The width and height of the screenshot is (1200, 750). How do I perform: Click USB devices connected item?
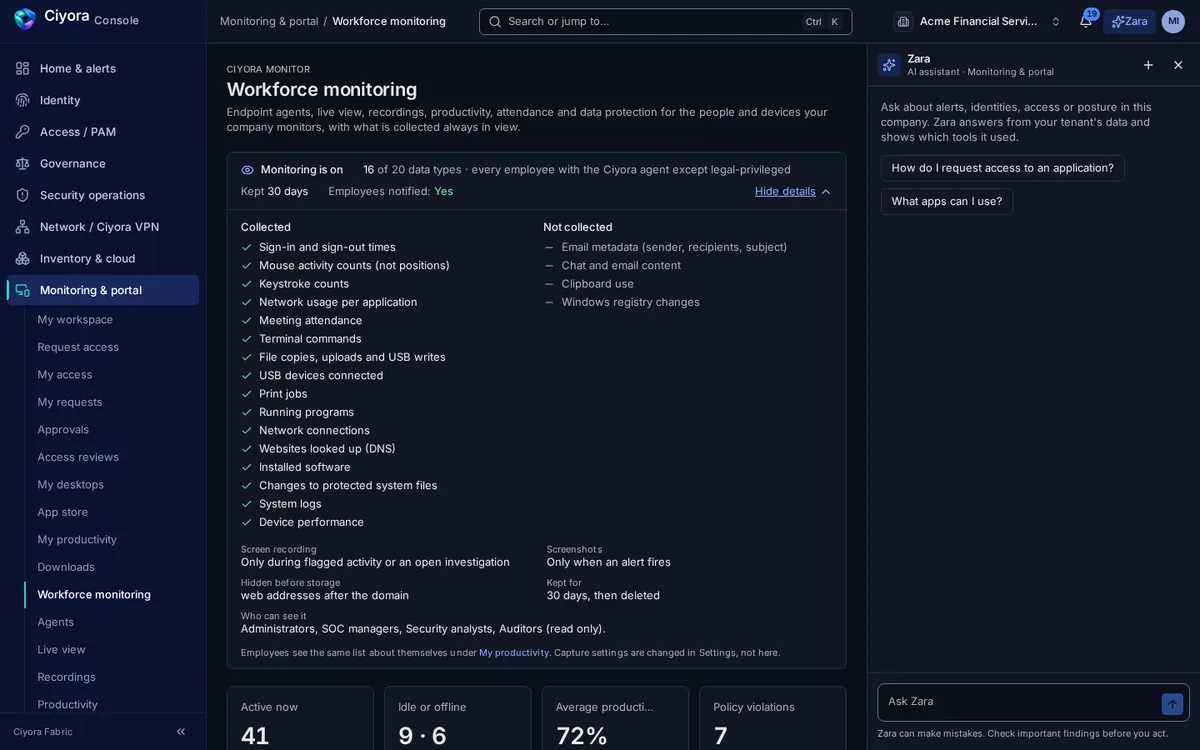point(321,376)
